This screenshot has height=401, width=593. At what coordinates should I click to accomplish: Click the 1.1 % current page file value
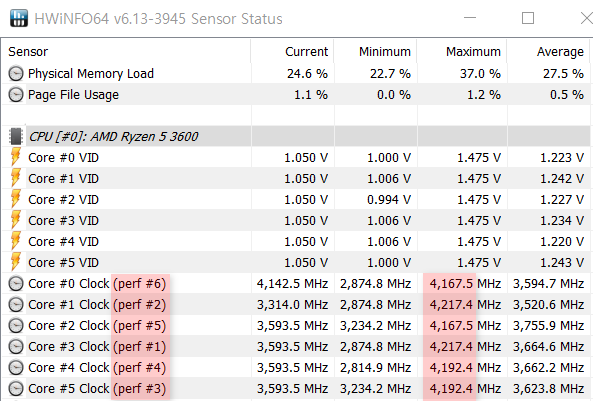(x=311, y=95)
